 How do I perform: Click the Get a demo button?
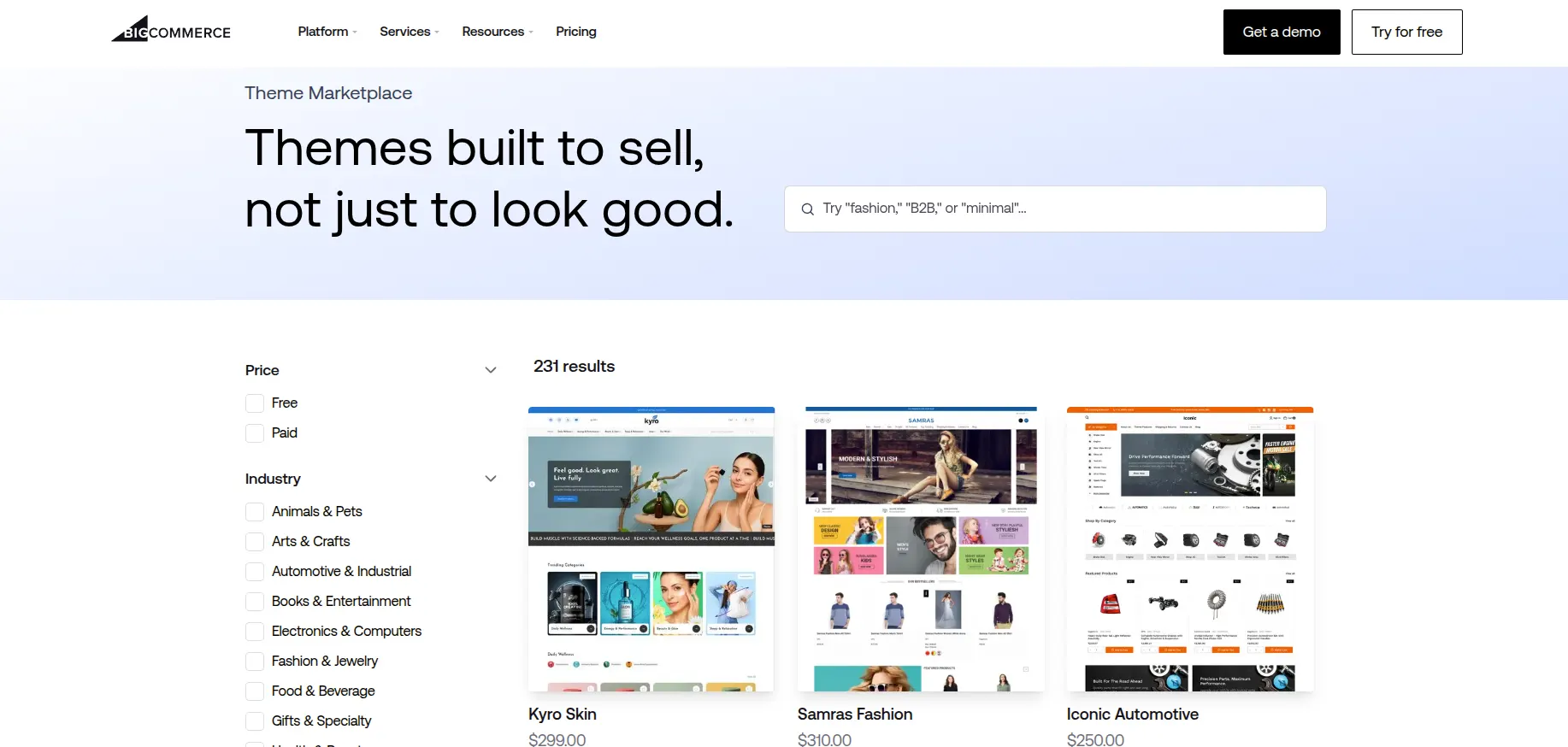1282,32
